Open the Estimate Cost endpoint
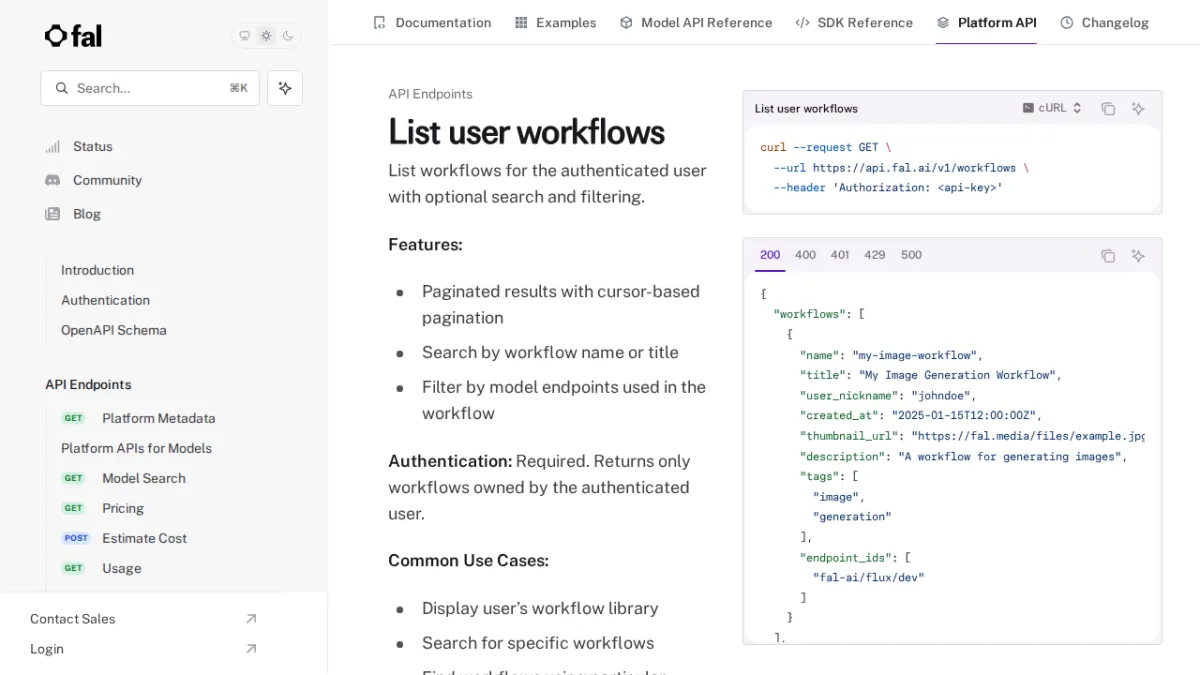1200x675 pixels. 144,538
